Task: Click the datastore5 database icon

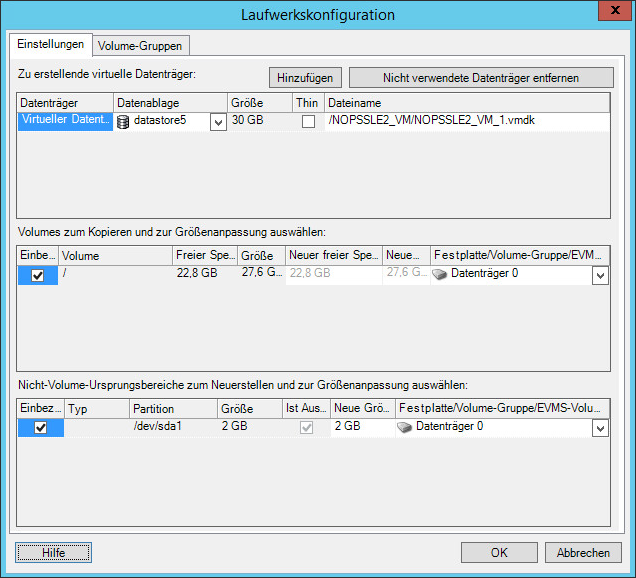Action: point(124,122)
